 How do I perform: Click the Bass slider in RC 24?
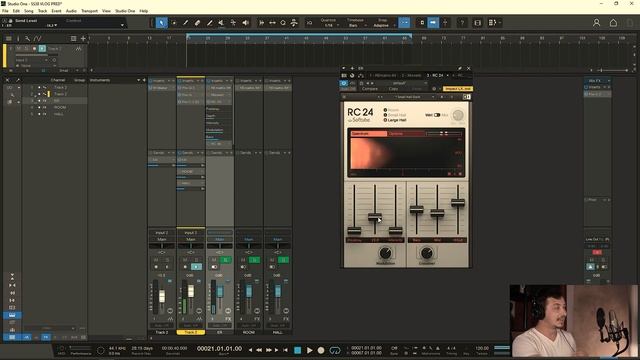tap(416, 209)
